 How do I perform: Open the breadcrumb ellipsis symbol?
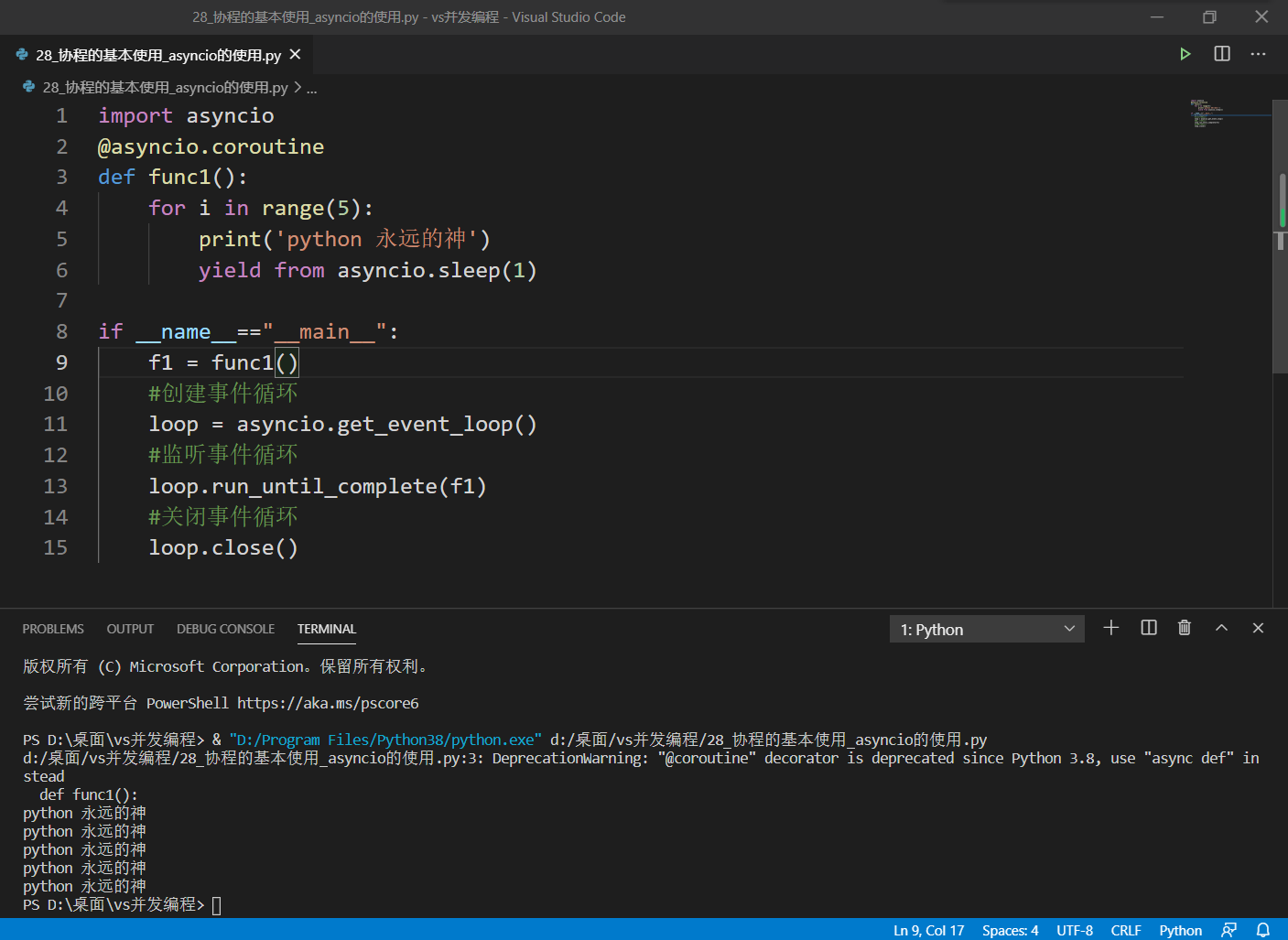click(x=312, y=88)
